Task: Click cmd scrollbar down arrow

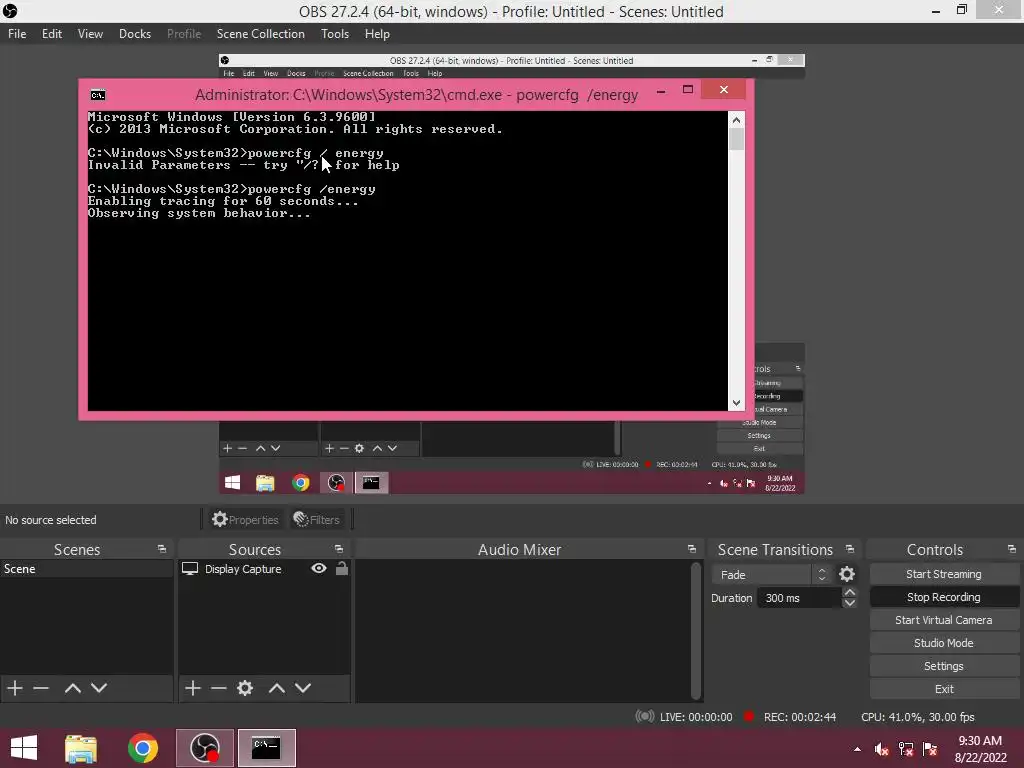Action: [736, 403]
